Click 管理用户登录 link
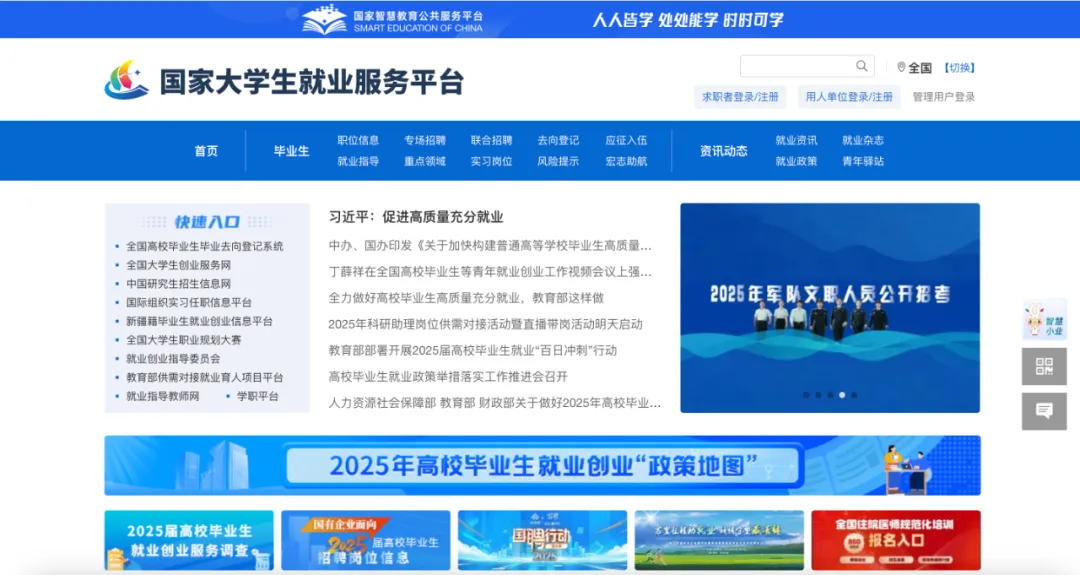1080x575 pixels. click(944, 97)
